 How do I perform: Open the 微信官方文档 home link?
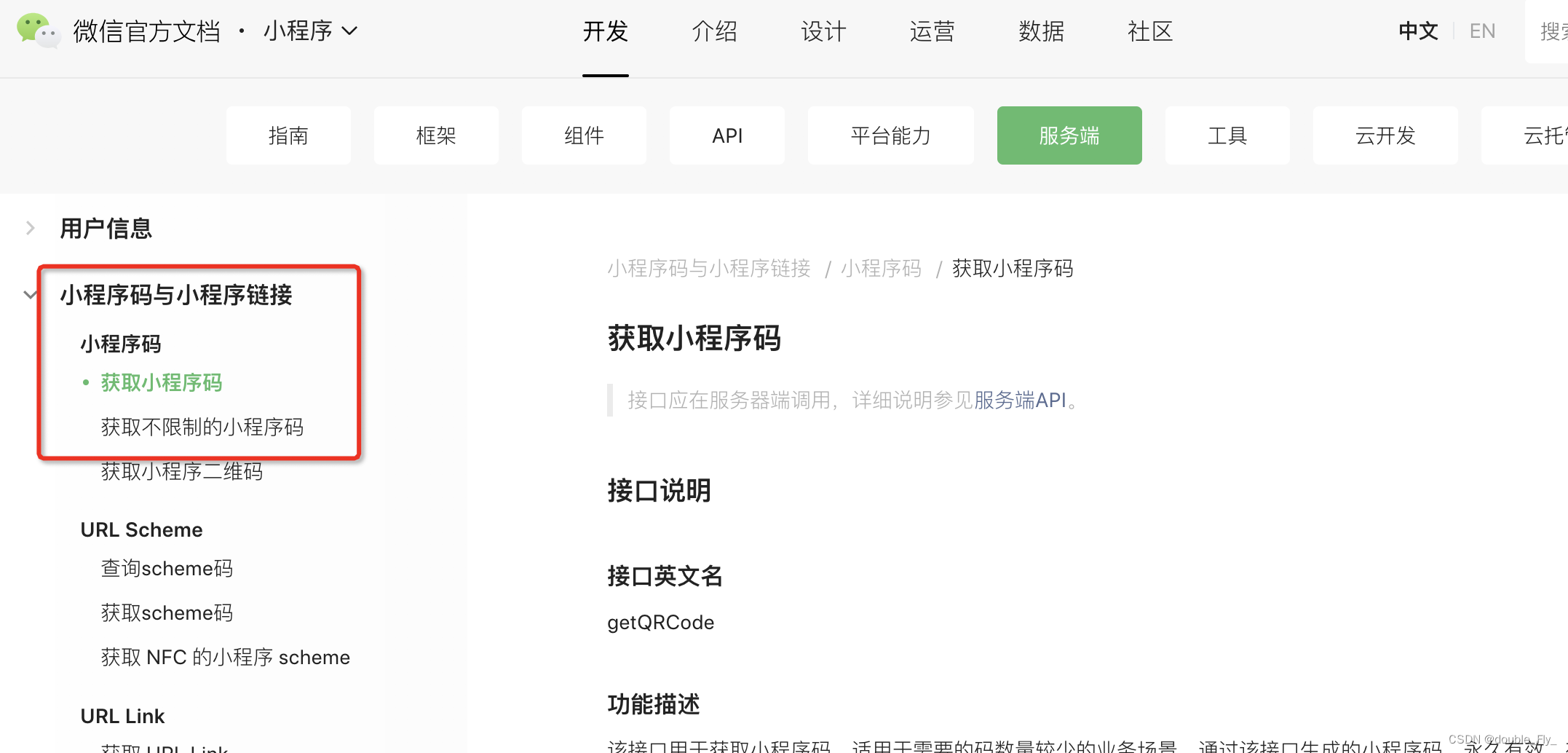point(146,31)
